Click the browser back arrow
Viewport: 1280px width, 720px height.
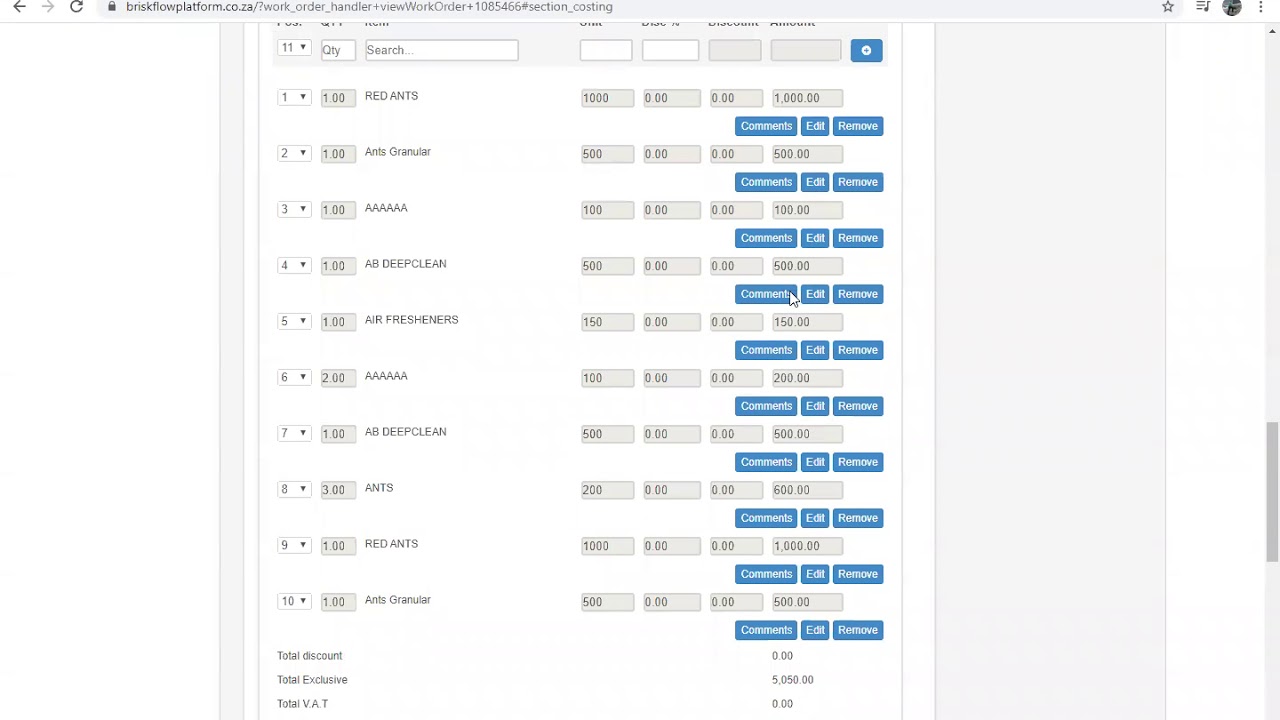pyautogui.click(x=19, y=7)
